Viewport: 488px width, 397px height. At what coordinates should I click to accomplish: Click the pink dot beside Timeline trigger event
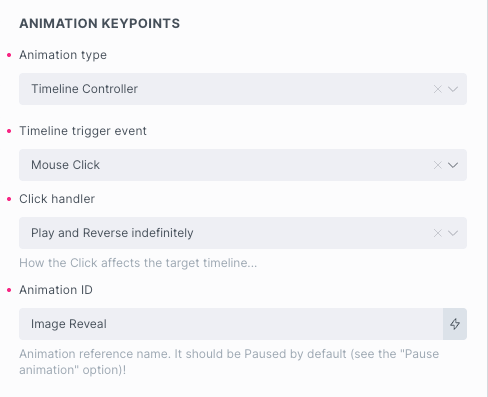point(9,131)
